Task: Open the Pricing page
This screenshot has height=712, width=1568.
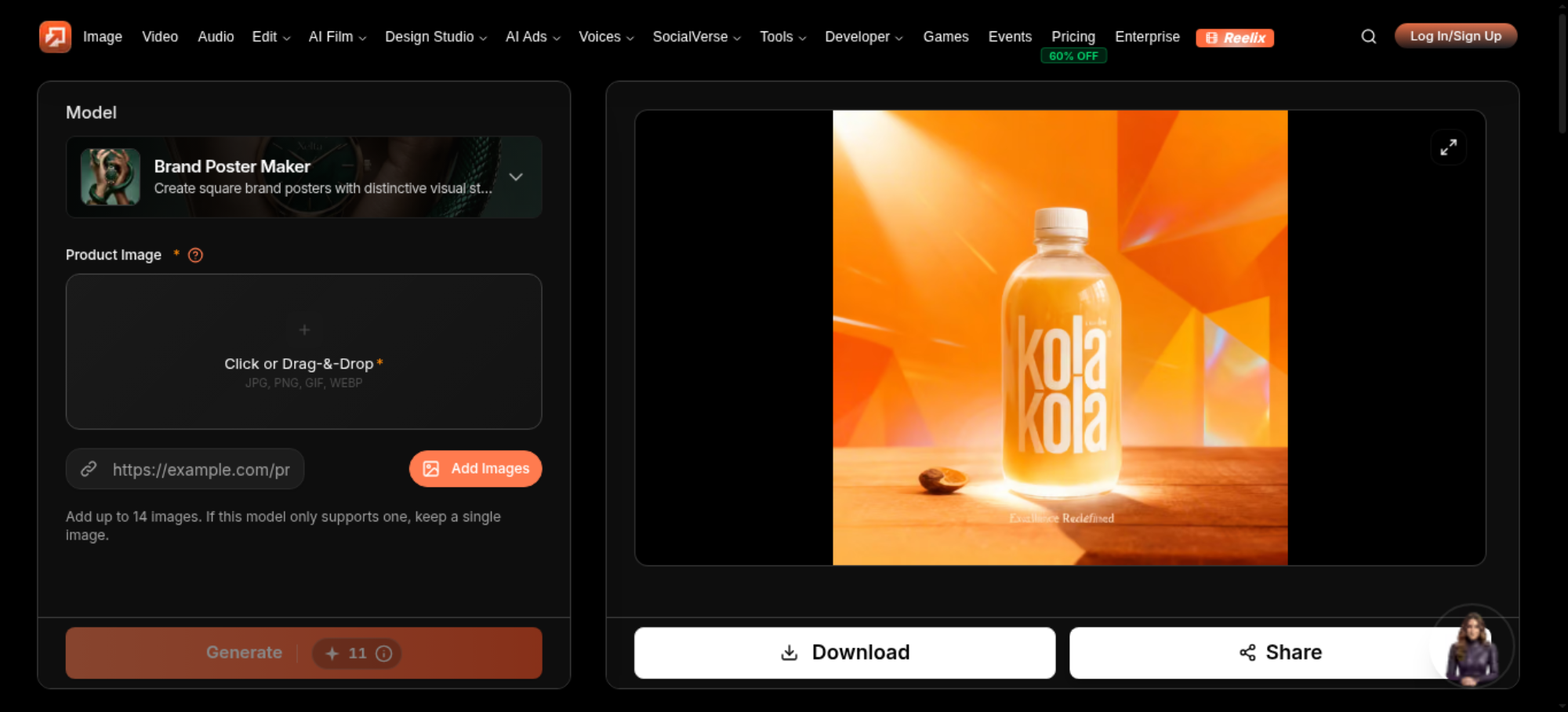Action: [1073, 37]
